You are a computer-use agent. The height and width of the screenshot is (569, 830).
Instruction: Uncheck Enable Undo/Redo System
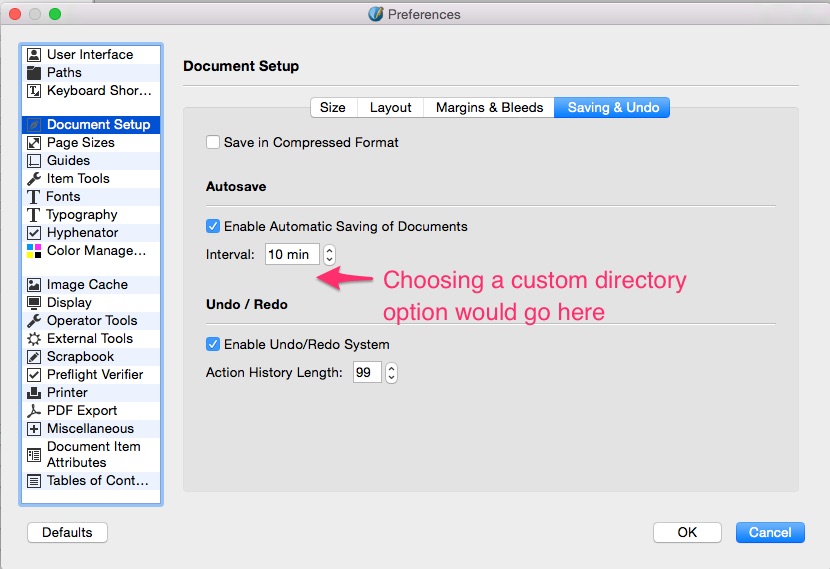click(213, 345)
